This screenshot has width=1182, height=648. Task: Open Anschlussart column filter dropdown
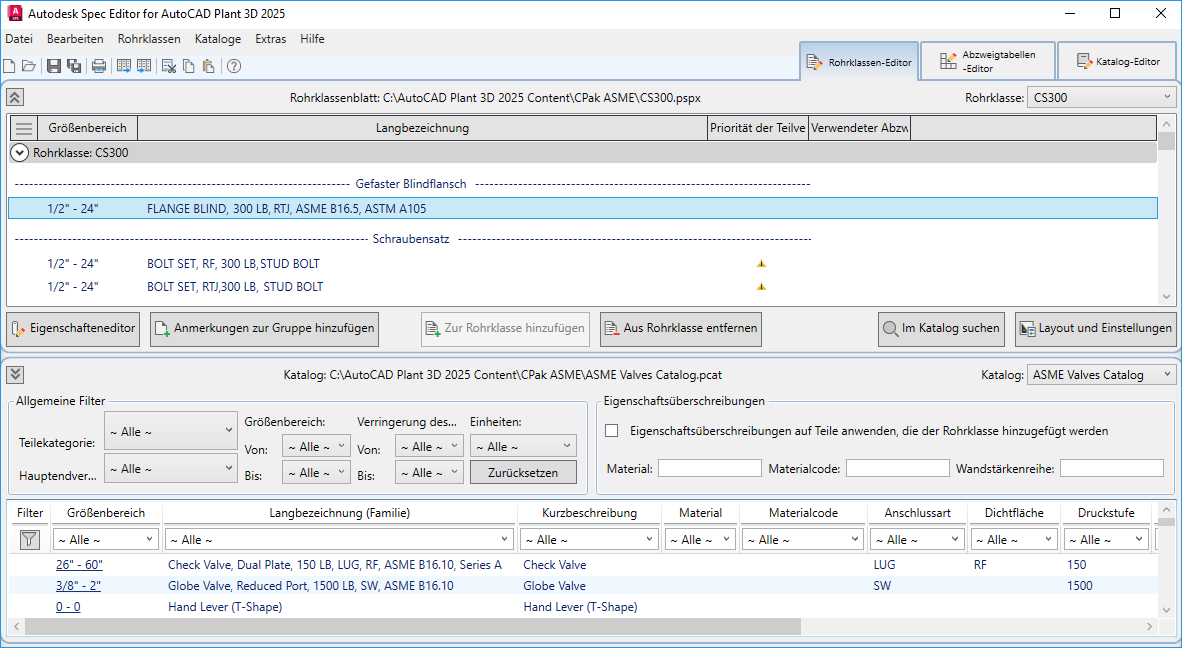click(917, 539)
